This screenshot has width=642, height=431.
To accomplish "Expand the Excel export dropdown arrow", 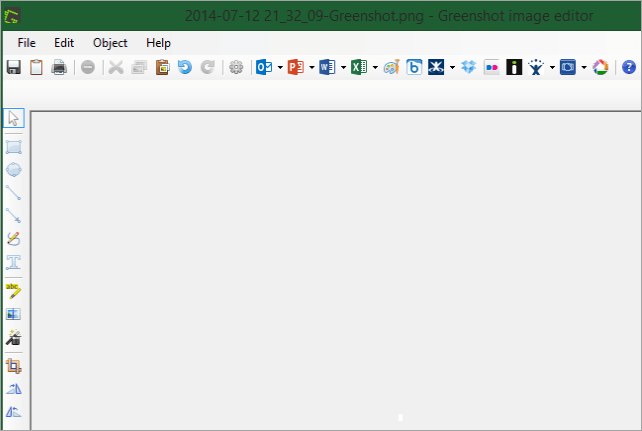I will [x=375, y=68].
